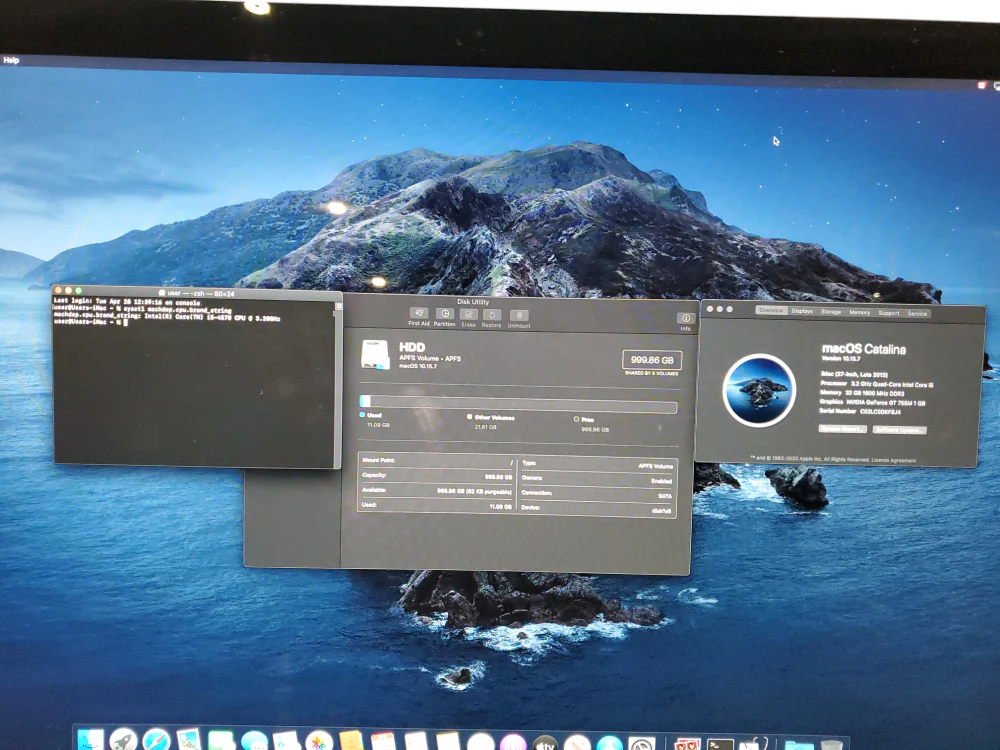This screenshot has height=750, width=1000.
Task: Click the Processor line in About This Mac
Action: tap(877, 384)
